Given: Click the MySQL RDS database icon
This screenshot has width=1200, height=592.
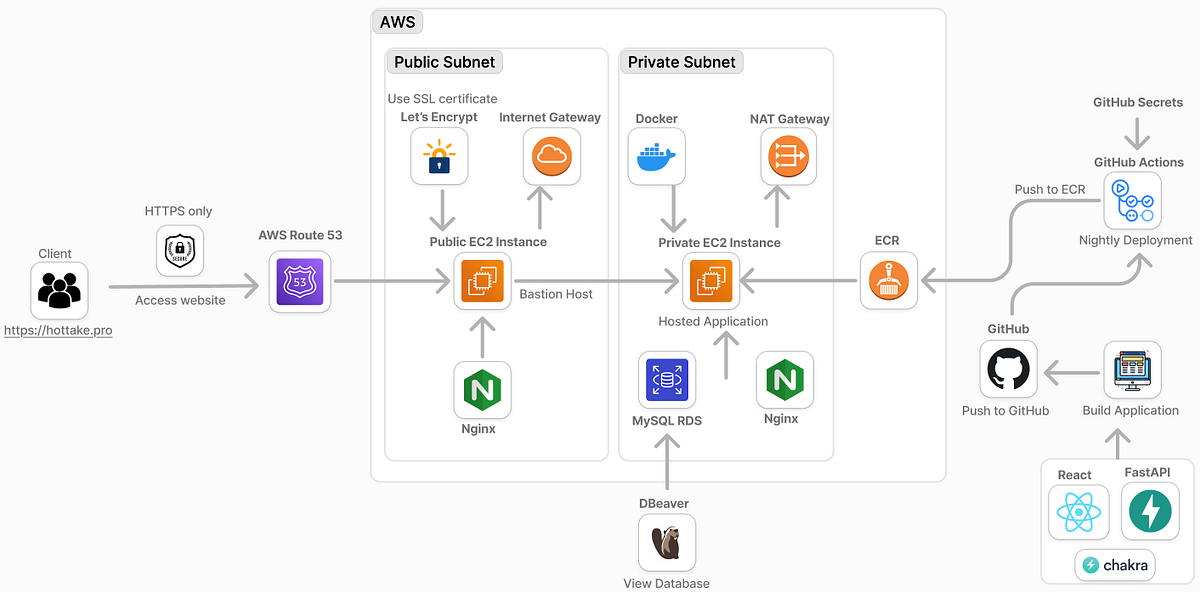Looking at the screenshot, I should pyautogui.click(x=666, y=380).
